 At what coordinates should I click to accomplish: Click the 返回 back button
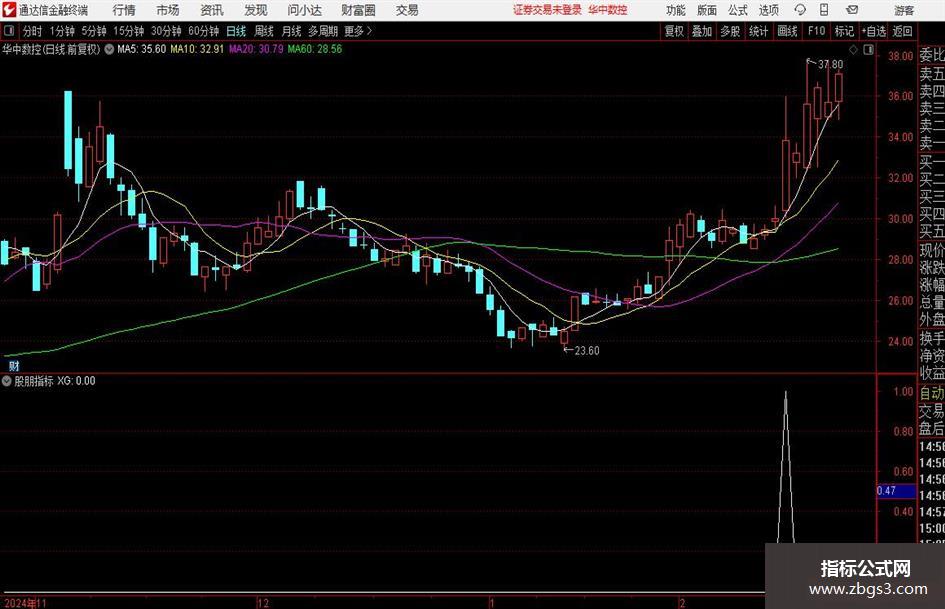(902, 31)
